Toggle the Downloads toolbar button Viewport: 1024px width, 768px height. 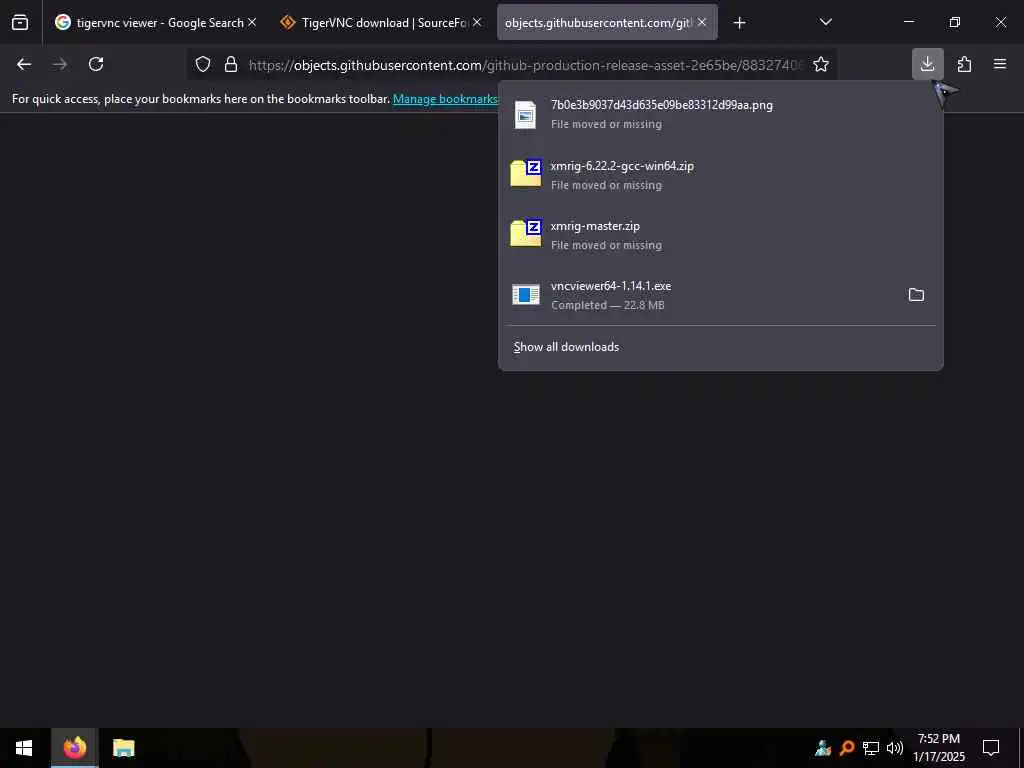927,64
